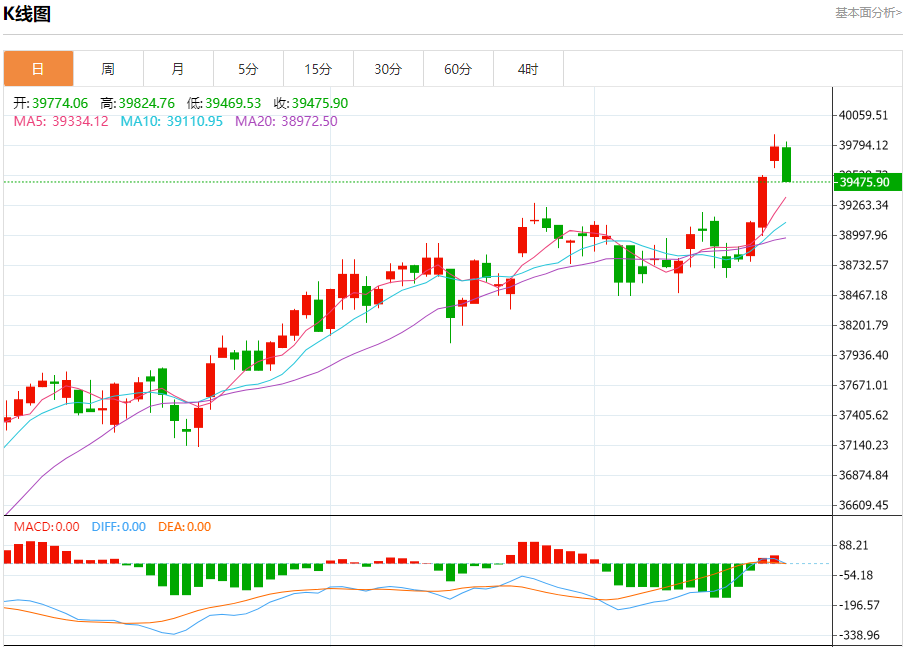The image size is (908, 647).
Task: Click the topmost red candlestick near 39794
Action: coord(774,153)
